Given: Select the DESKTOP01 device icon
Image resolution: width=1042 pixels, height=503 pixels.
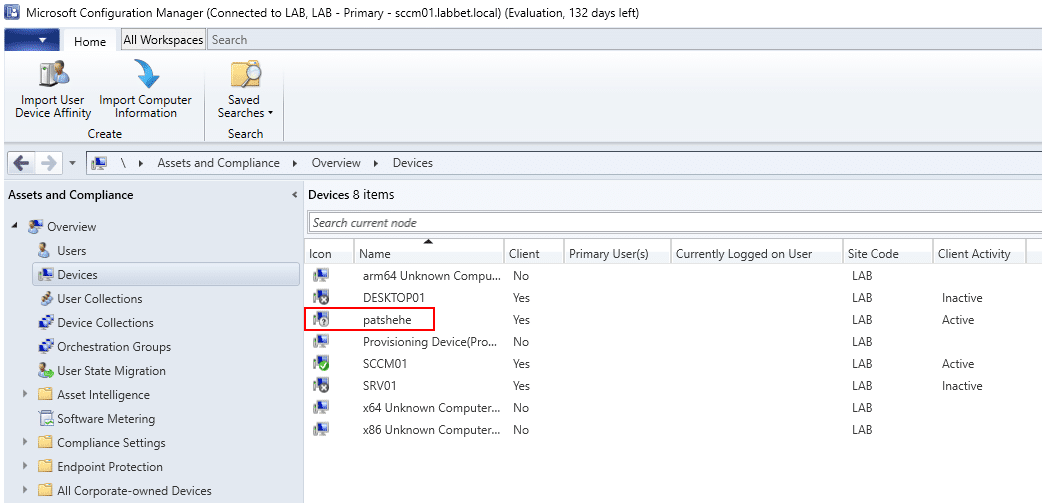Looking at the screenshot, I should [322, 297].
